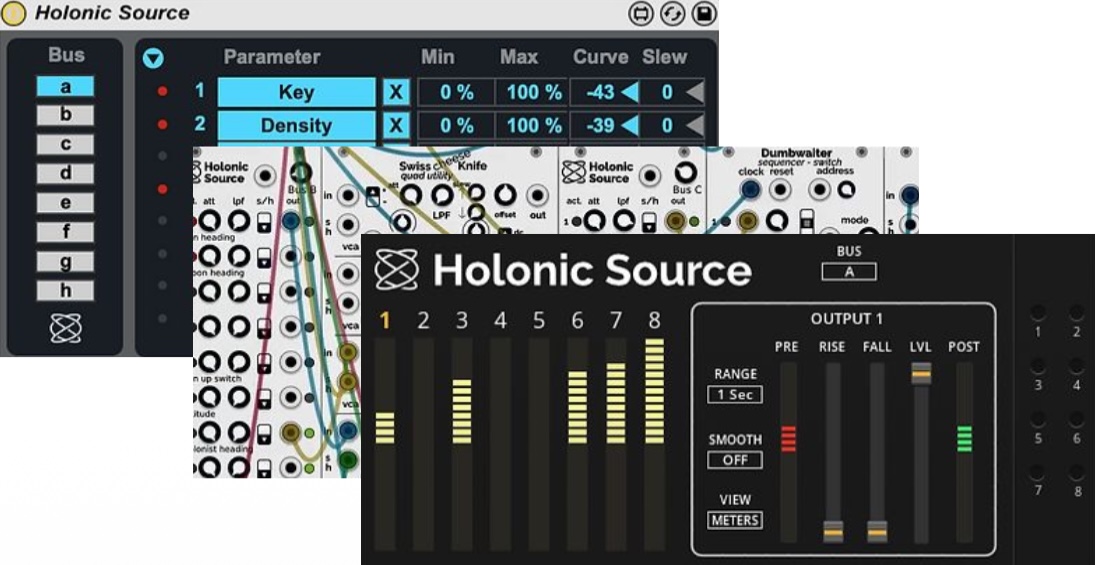Open the device in Max editor icon
1096x565 pixels.
pyautogui.click(x=641, y=14)
